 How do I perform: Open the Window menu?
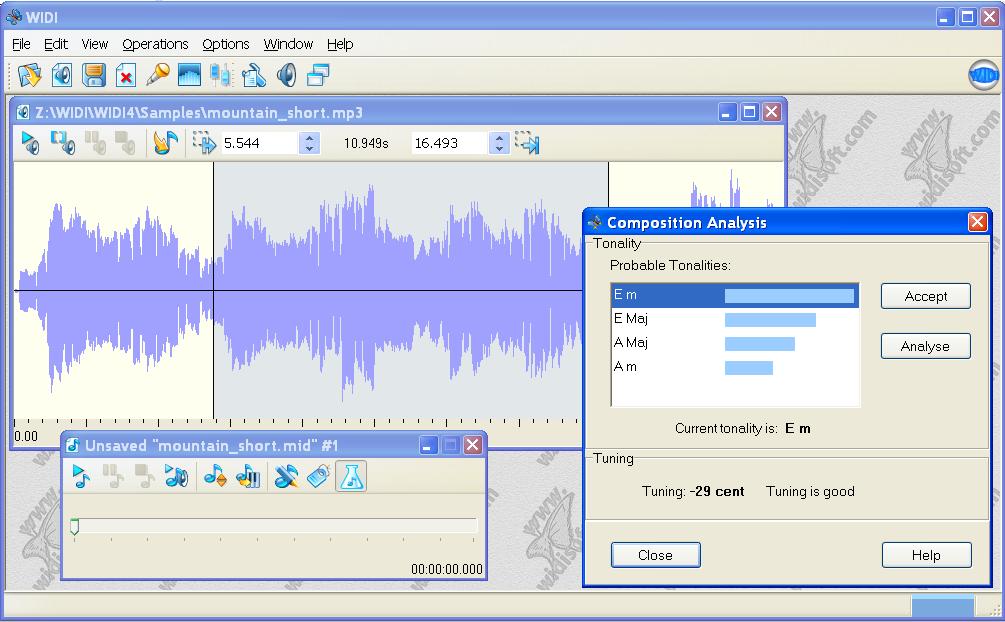click(288, 44)
